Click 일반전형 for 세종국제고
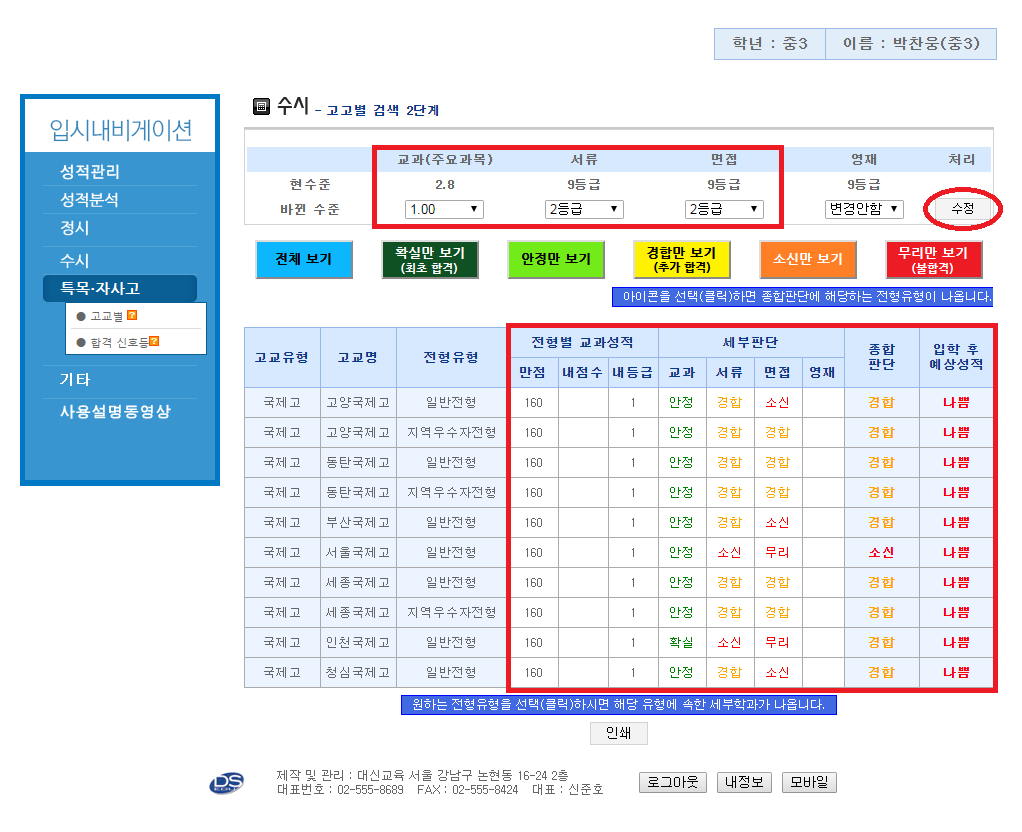1022x832 pixels. click(451, 582)
